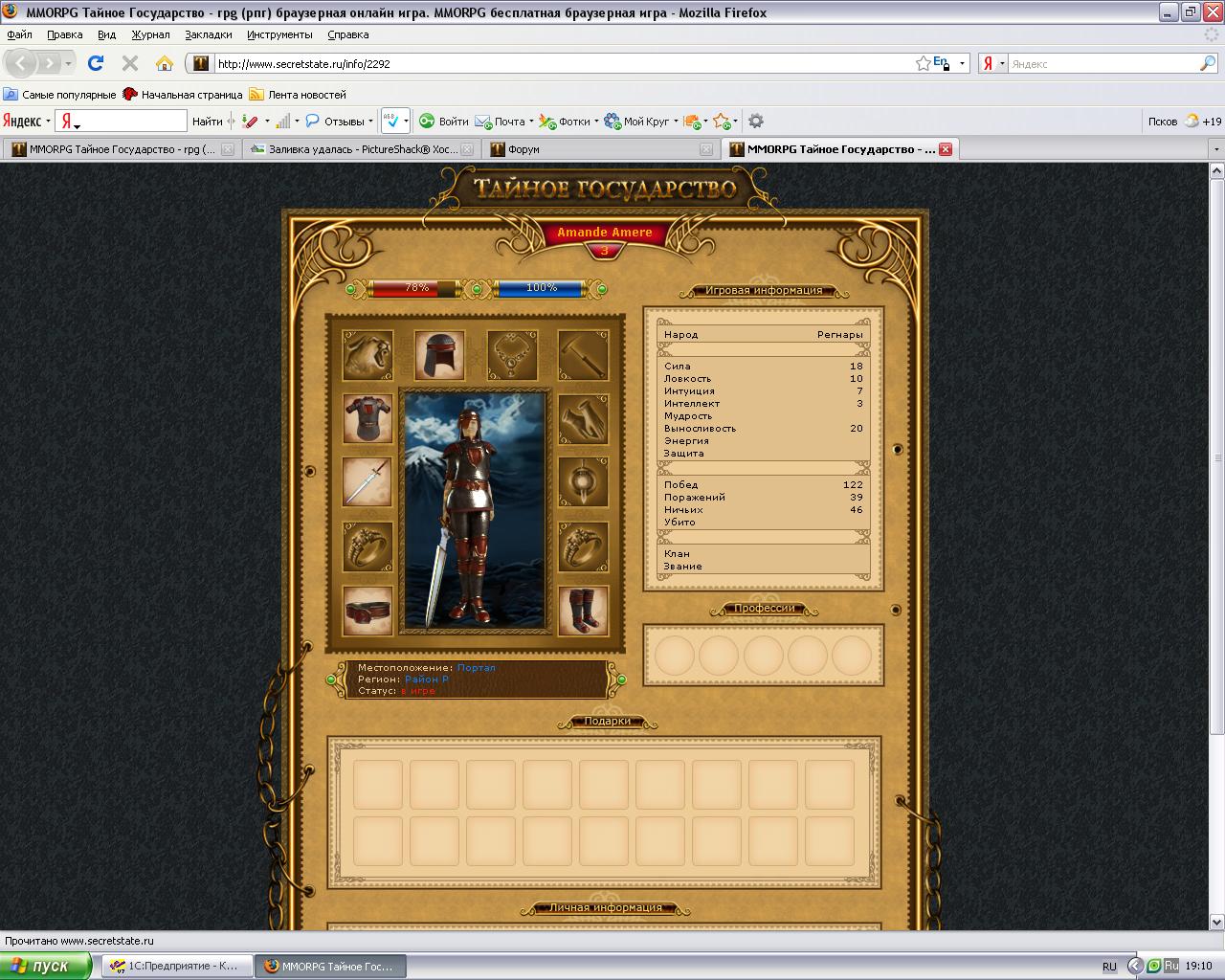Click the site favicon in address bar

coord(201,63)
